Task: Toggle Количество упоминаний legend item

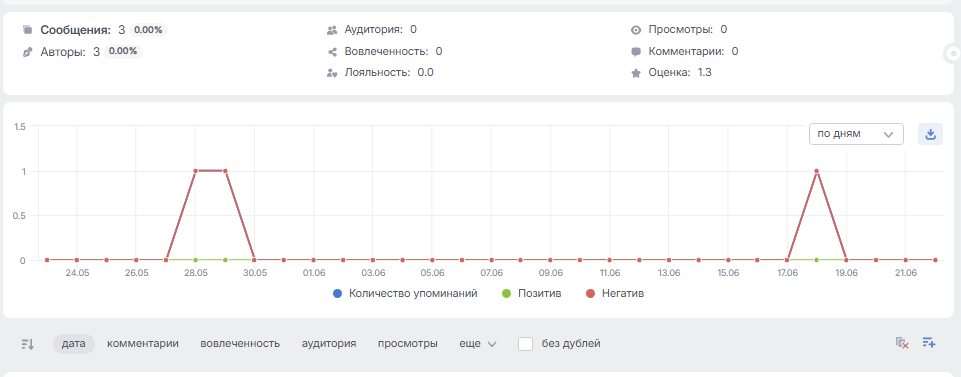Action: point(405,294)
